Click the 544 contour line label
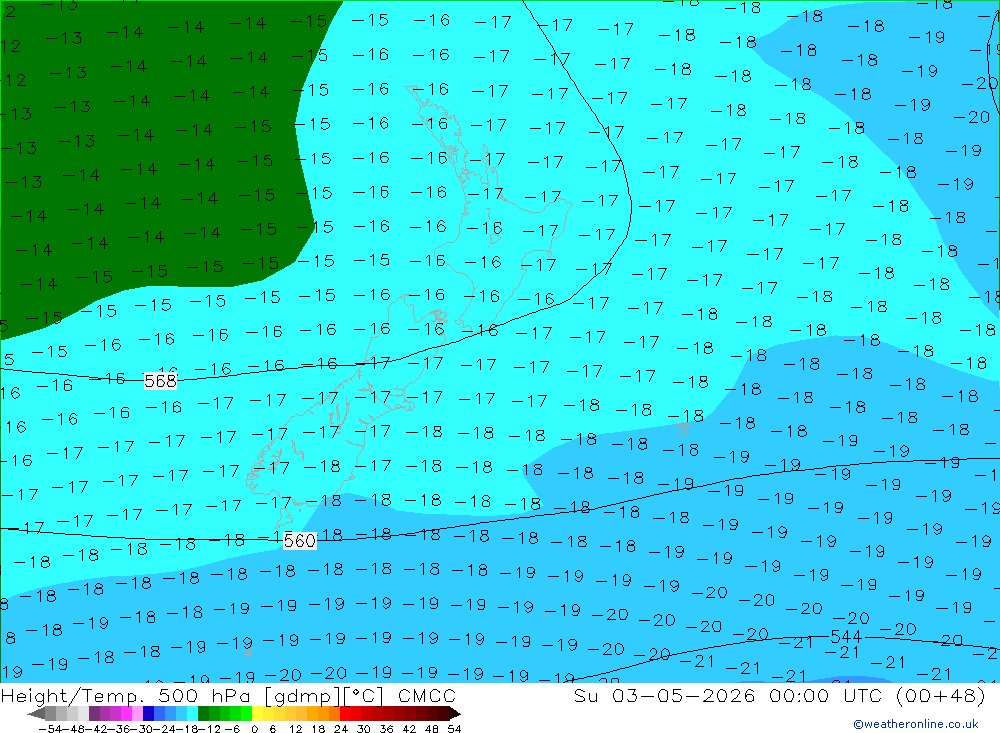Image resolution: width=1000 pixels, height=733 pixels. coord(846,636)
